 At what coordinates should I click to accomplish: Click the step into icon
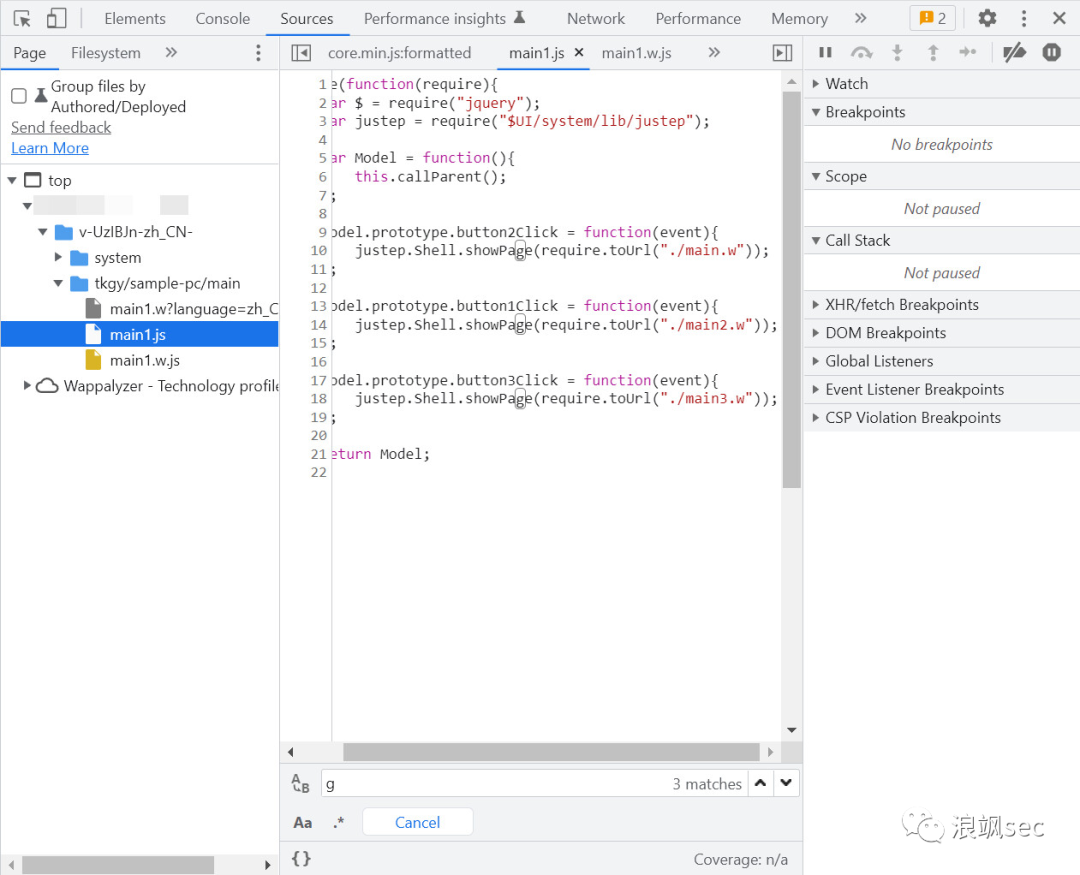point(897,52)
